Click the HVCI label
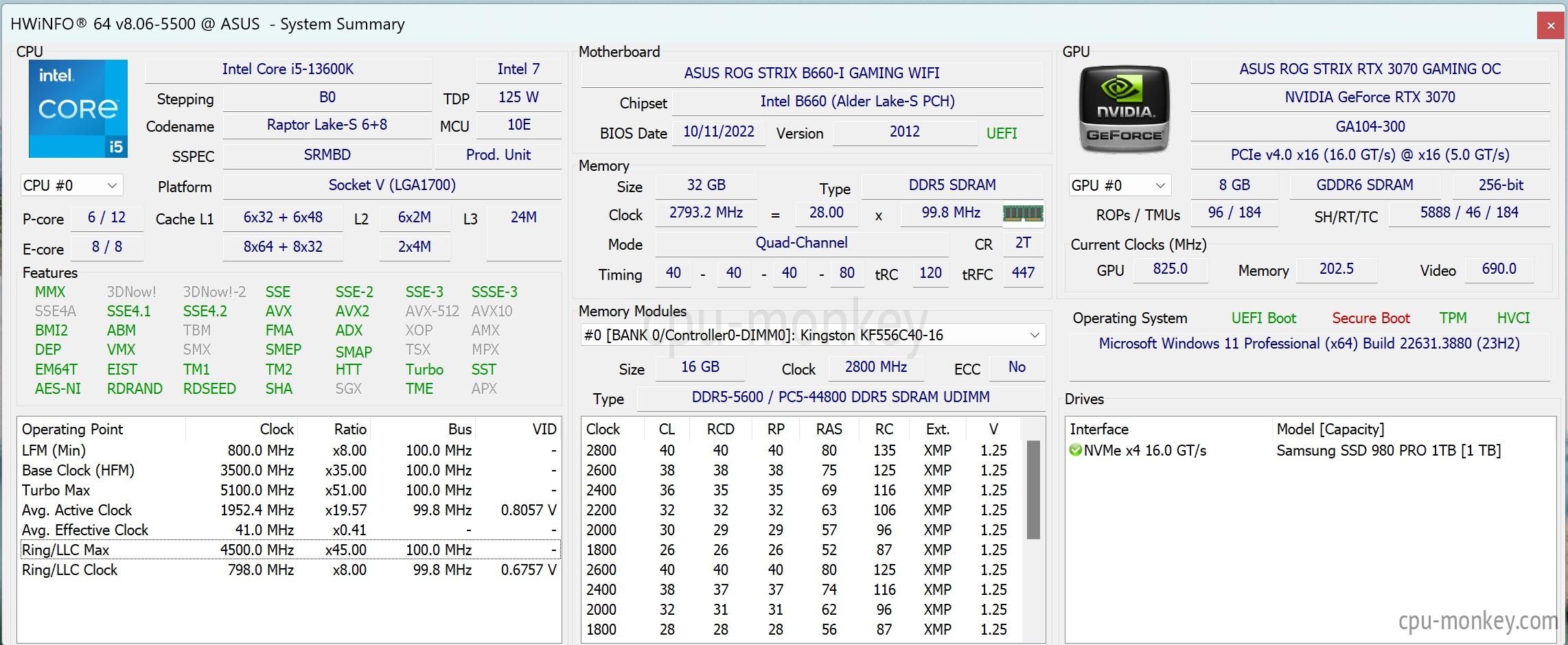 [1514, 318]
